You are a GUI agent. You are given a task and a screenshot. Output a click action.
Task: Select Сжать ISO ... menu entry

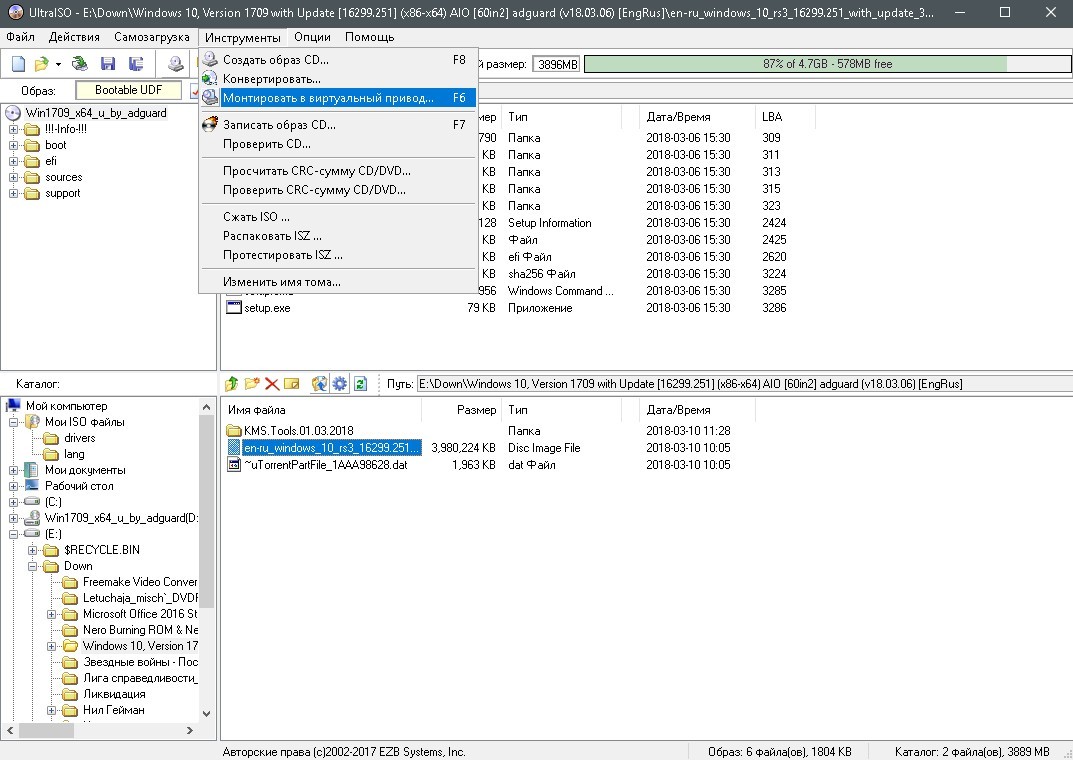338,217
